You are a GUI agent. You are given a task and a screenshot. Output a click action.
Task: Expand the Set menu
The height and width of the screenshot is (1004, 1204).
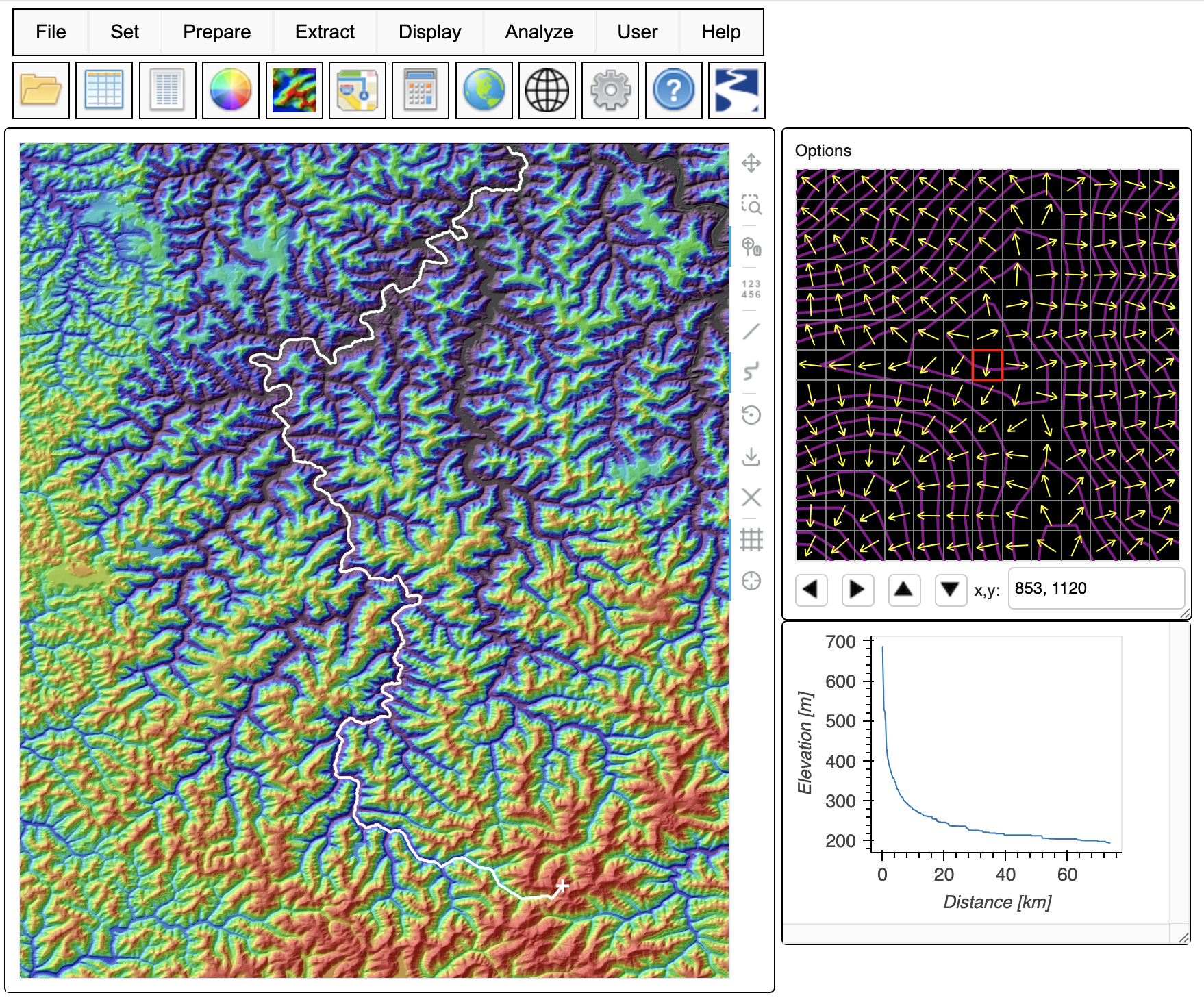125,32
